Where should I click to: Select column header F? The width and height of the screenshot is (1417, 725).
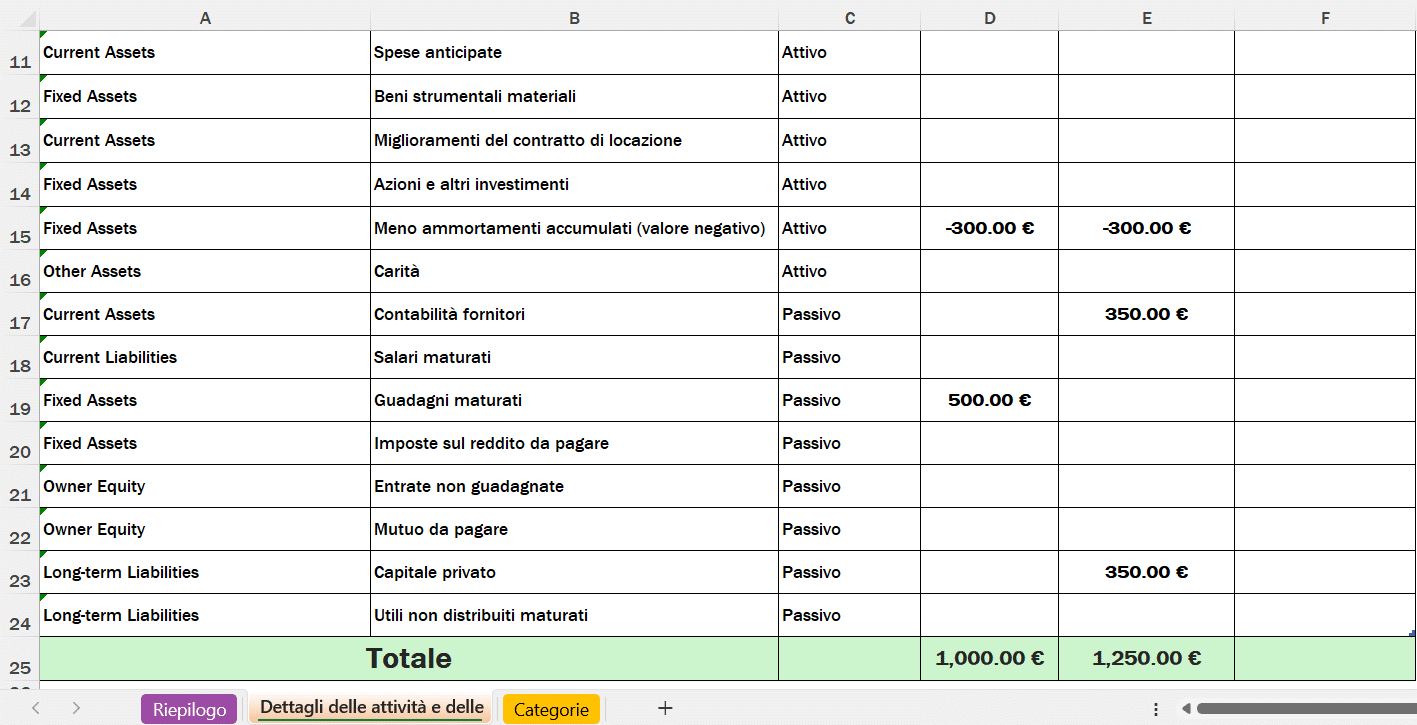(x=1324, y=17)
